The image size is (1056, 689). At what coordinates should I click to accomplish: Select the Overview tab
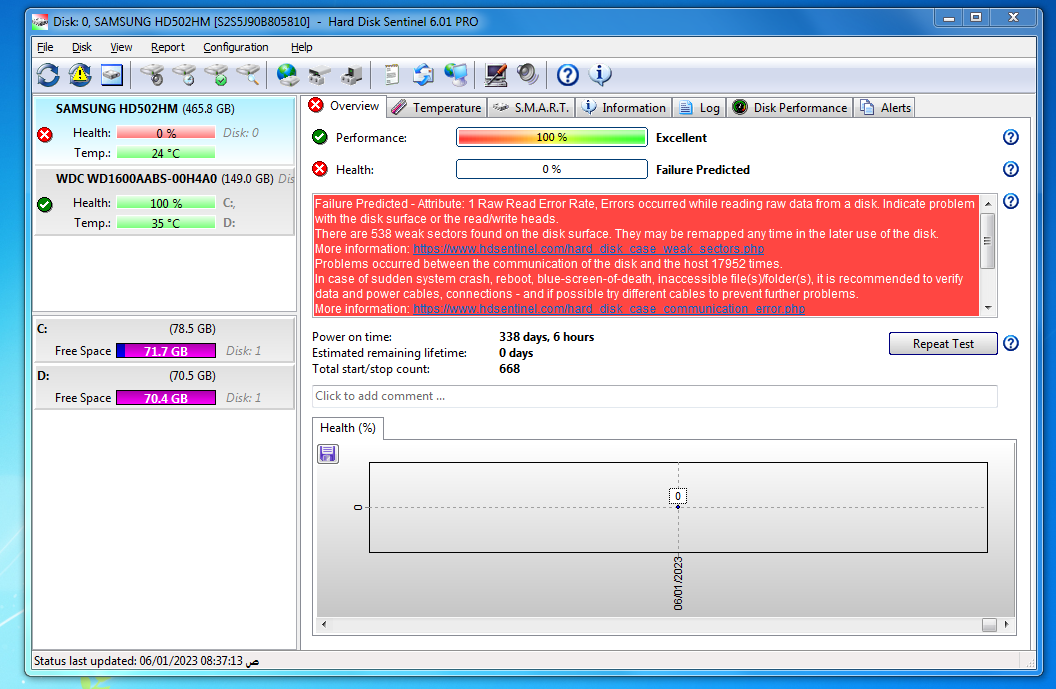click(344, 106)
